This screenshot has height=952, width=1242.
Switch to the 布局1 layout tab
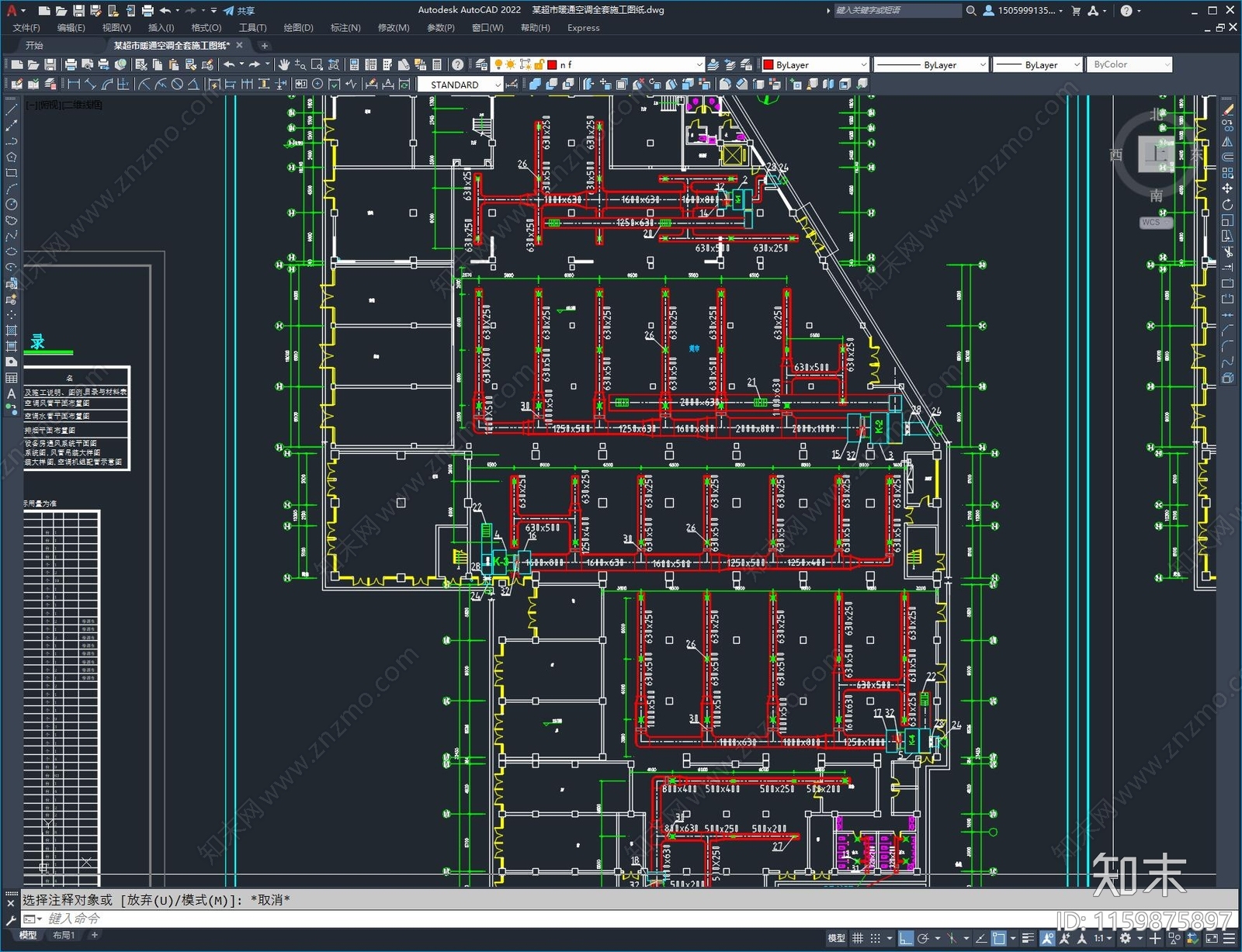coord(64,935)
